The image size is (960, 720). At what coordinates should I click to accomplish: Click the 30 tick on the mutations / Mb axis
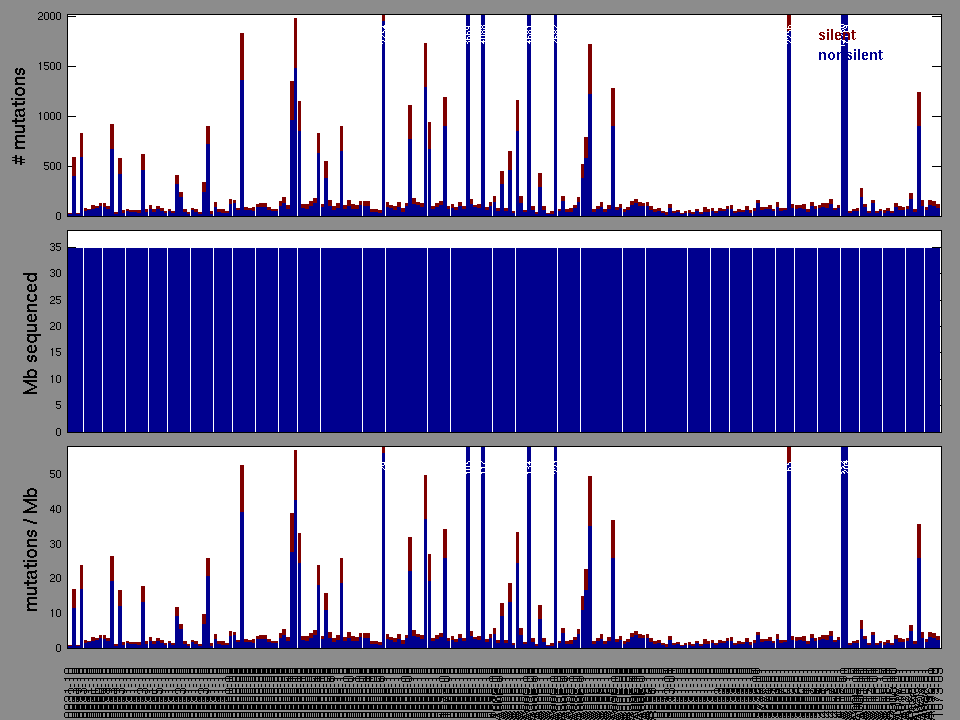[54, 543]
